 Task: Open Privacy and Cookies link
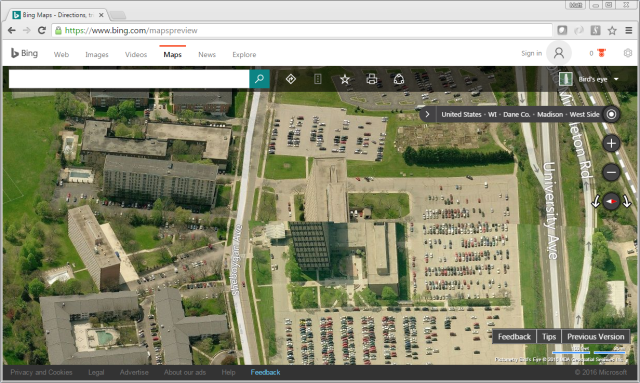pyautogui.click(x=41, y=372)
